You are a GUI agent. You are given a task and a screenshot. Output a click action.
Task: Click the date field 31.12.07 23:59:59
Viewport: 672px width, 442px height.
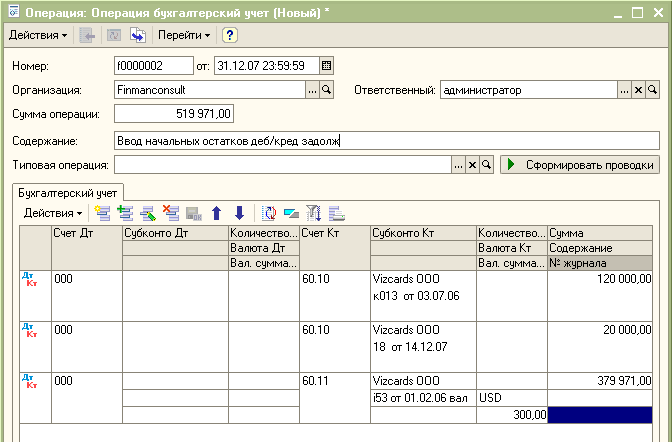tap(267, 66)
